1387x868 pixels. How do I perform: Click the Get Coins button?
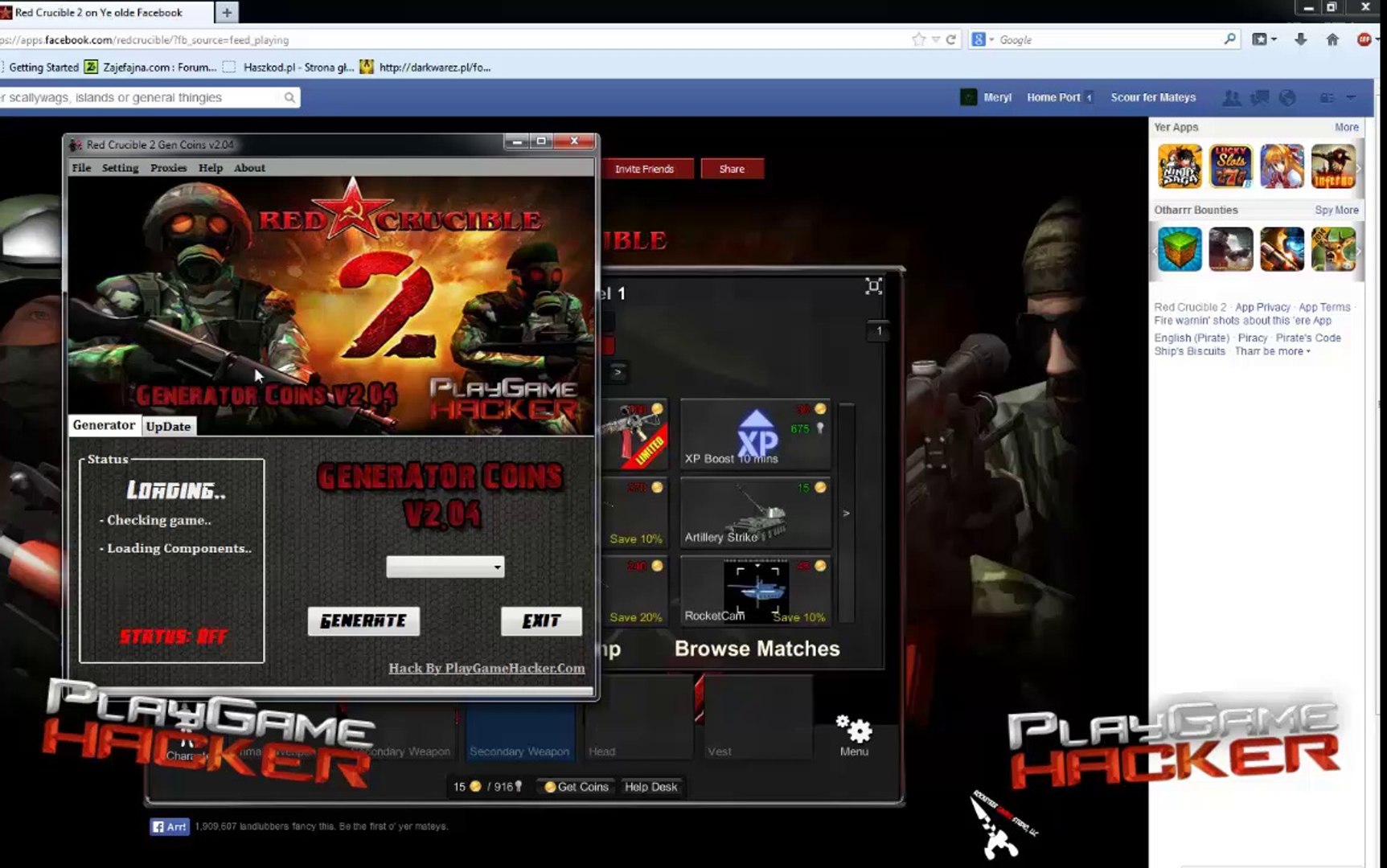[x=577, y=787]
